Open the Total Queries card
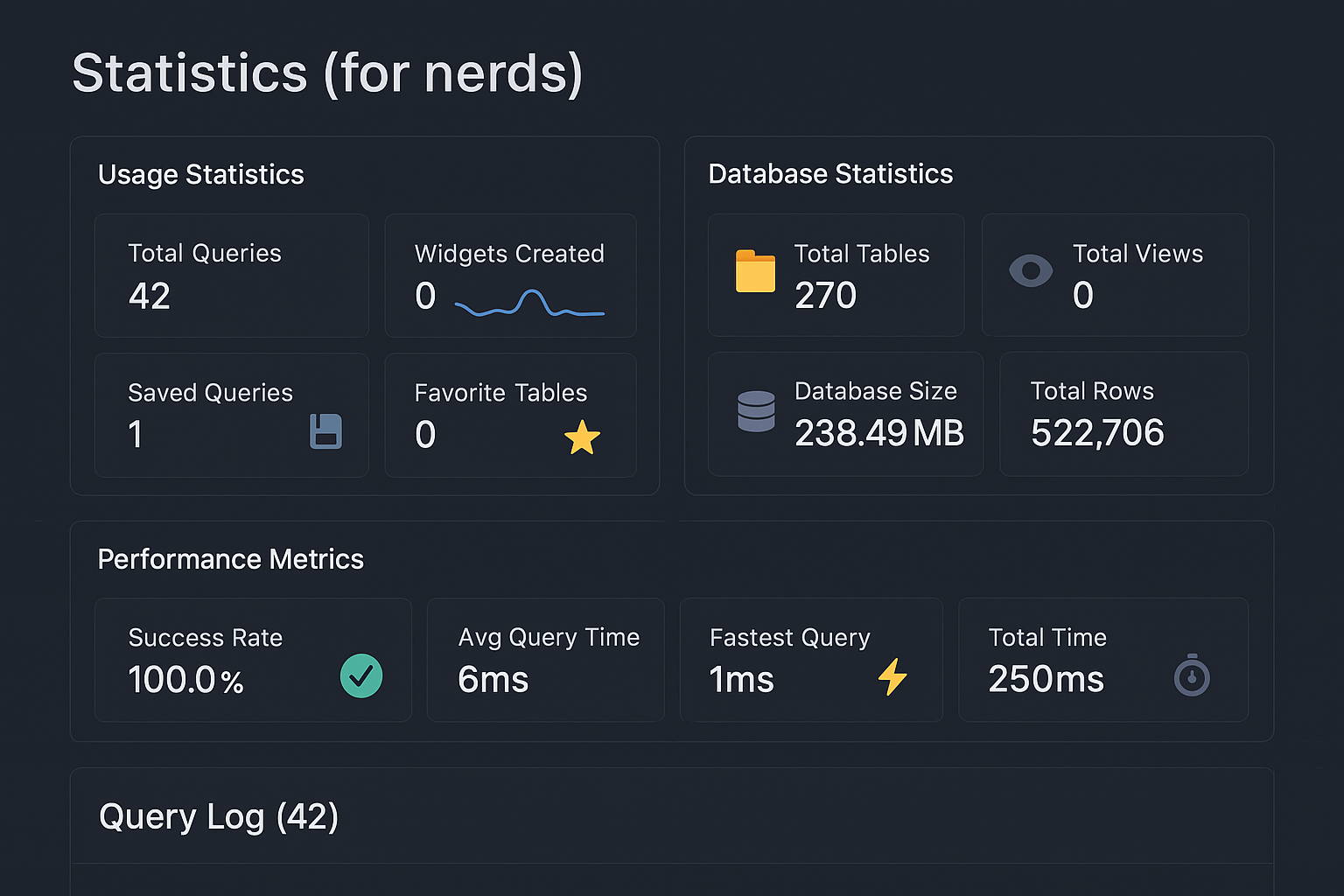The width and height of the screenshot is (1344, 896). click(231, 275)
